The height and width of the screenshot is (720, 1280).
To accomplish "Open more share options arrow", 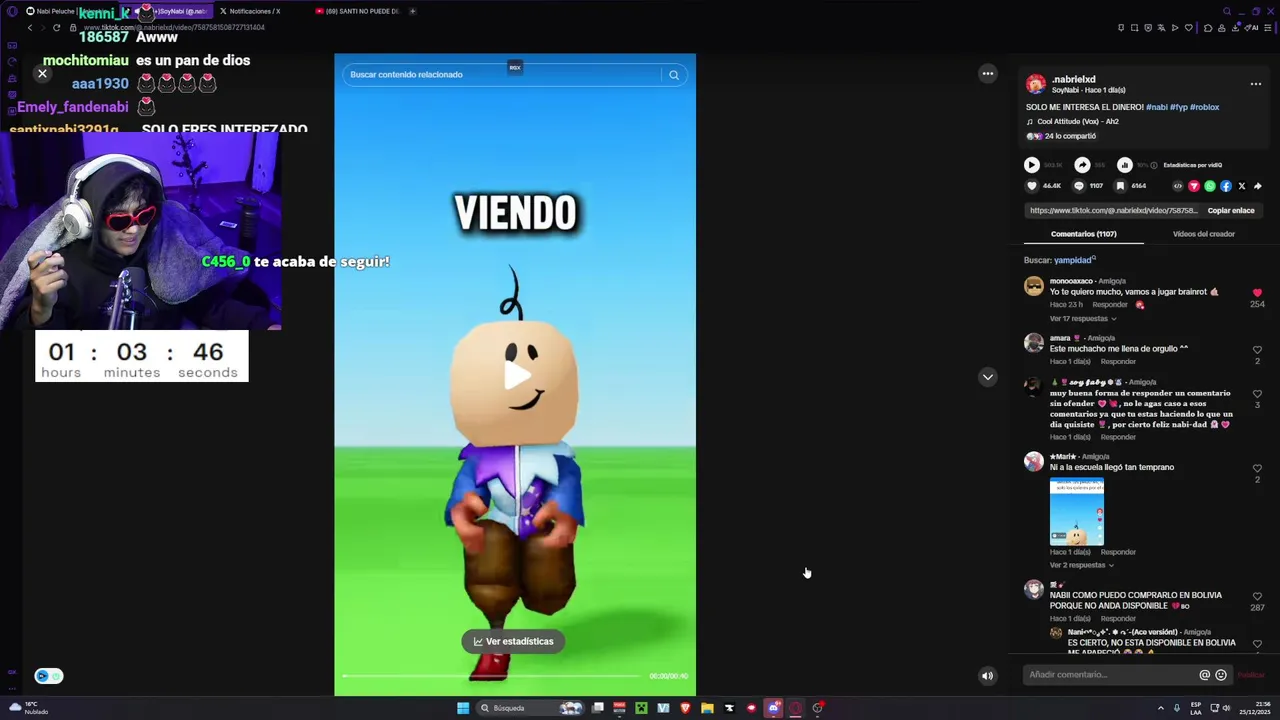I will click(1258, 186).
